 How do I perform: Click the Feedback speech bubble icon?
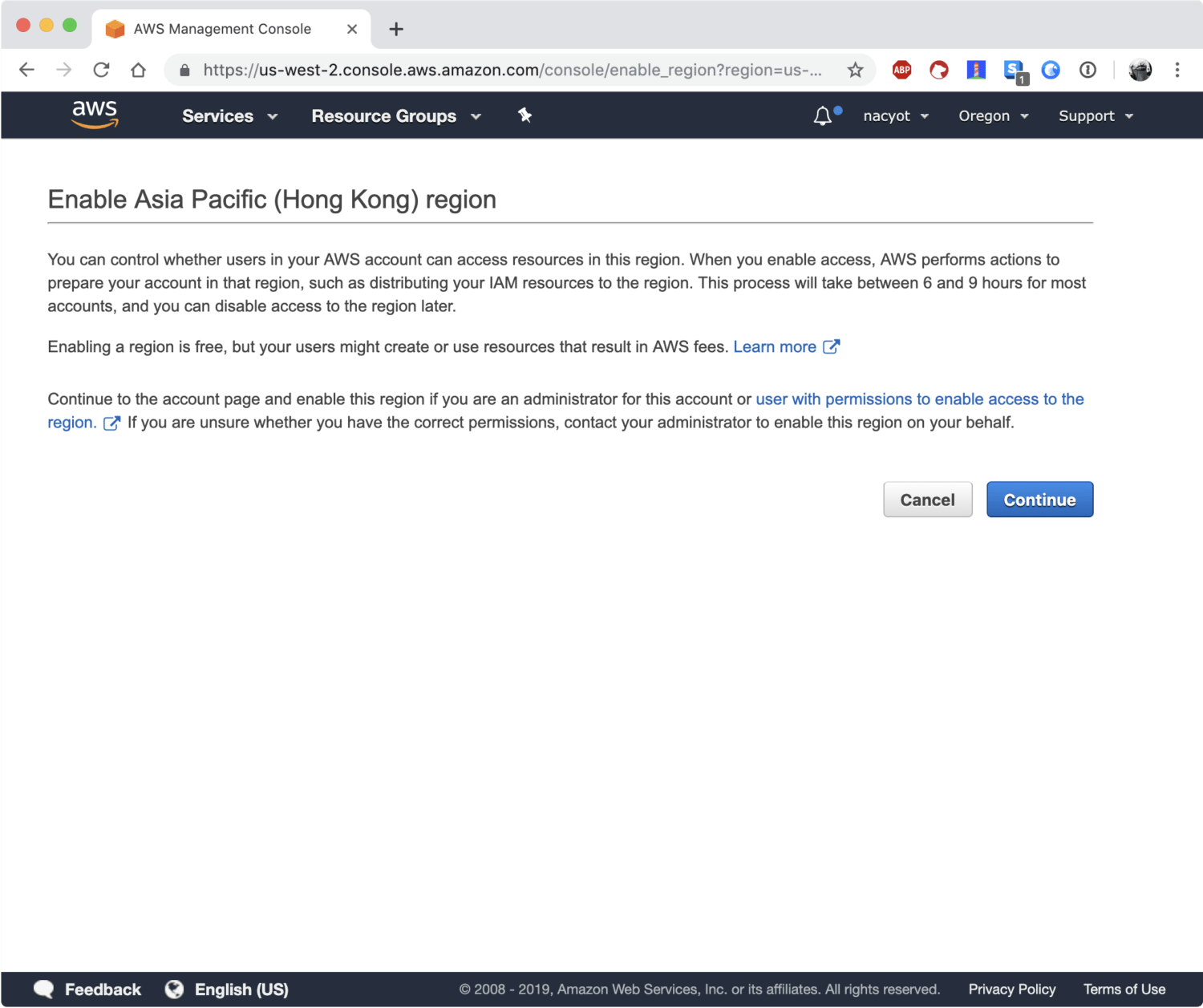click(44, 989)
